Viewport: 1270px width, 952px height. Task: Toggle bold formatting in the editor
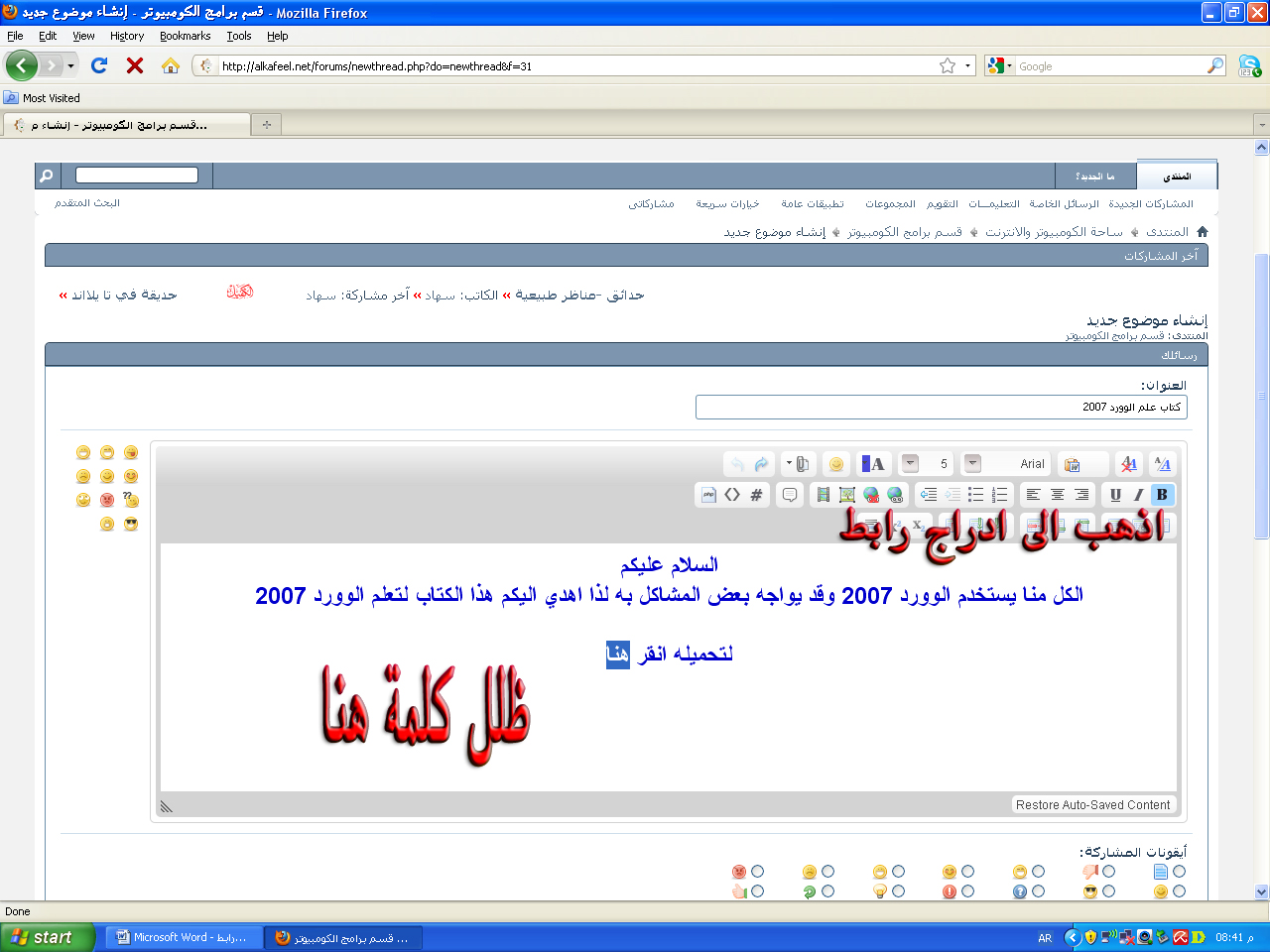point(1162,495)
